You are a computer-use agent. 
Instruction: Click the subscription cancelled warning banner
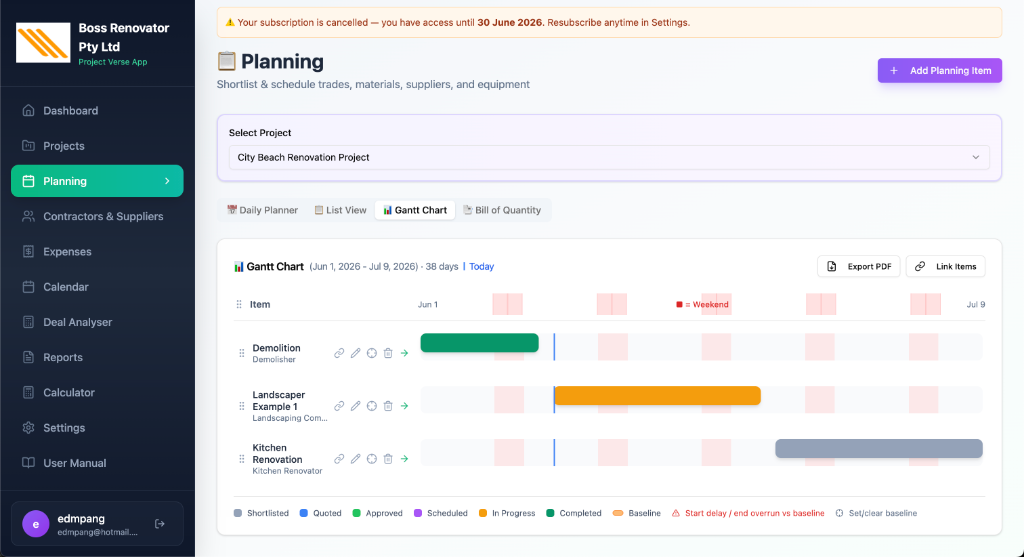pos(609,22)
